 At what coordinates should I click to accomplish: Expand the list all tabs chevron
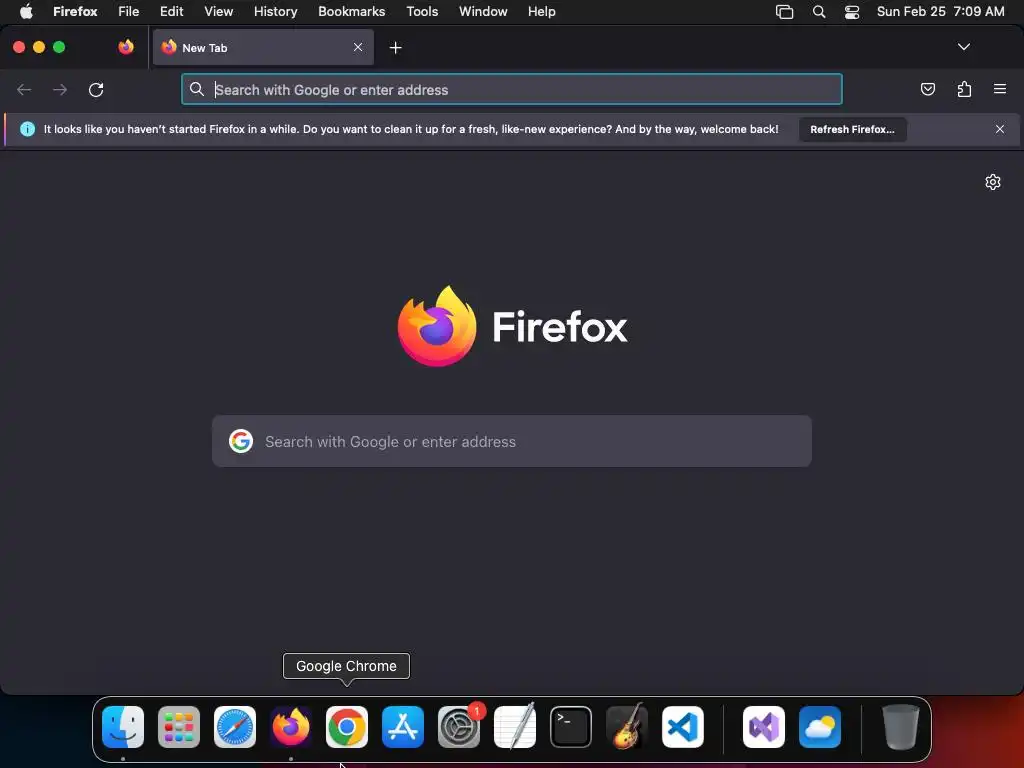tap(963, 47)
